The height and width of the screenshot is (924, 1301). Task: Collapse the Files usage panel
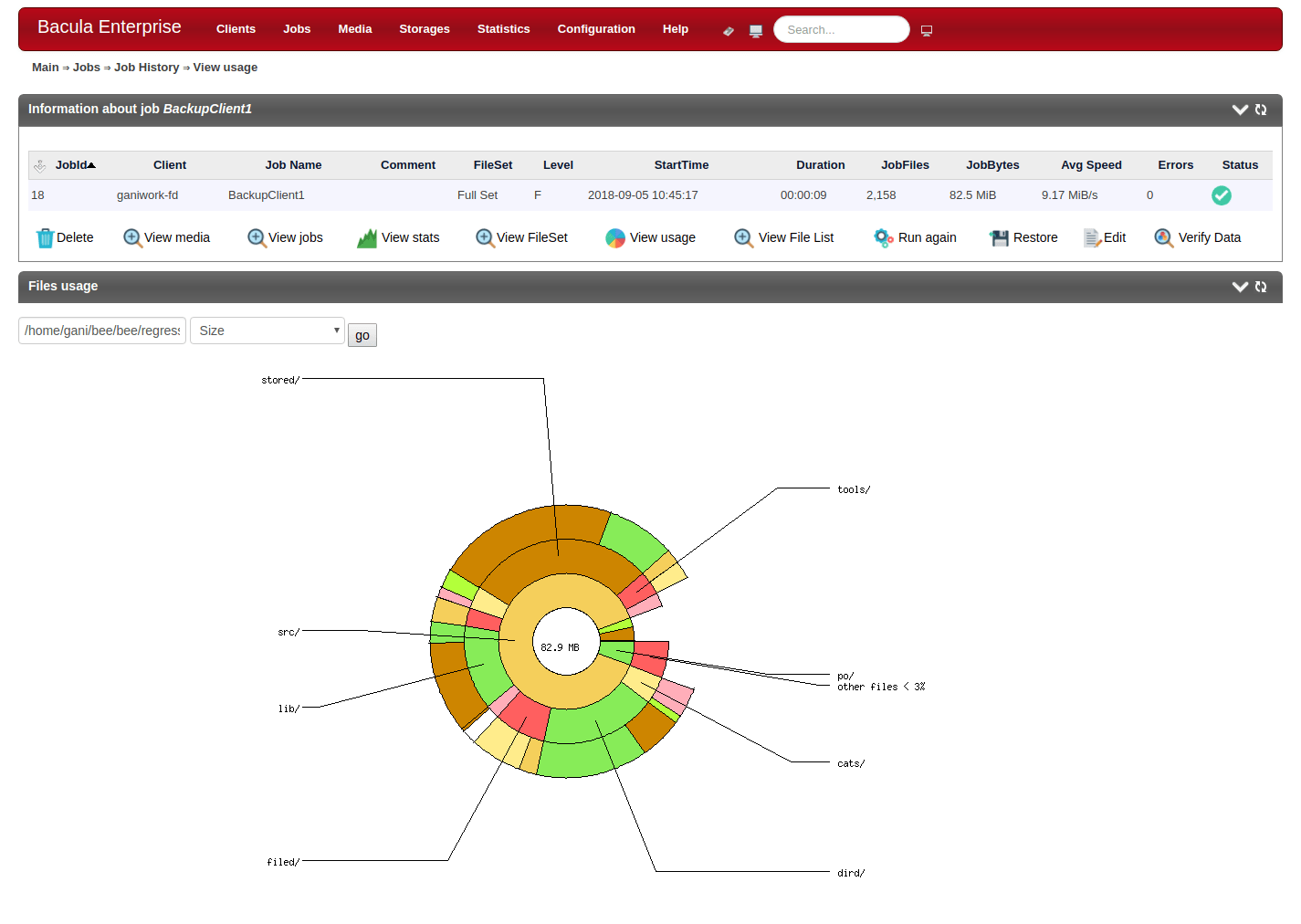click(x=1240, y=287)
